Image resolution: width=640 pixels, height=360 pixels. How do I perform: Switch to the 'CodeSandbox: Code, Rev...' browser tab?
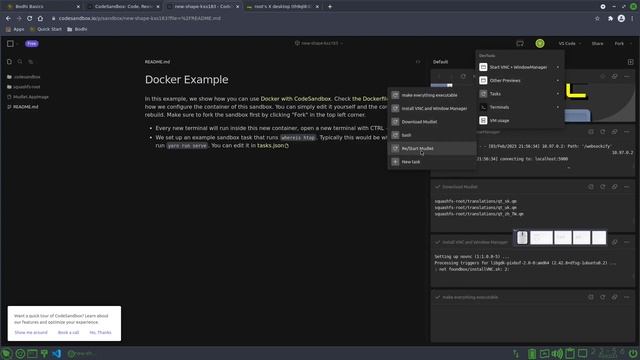(123, 7)
